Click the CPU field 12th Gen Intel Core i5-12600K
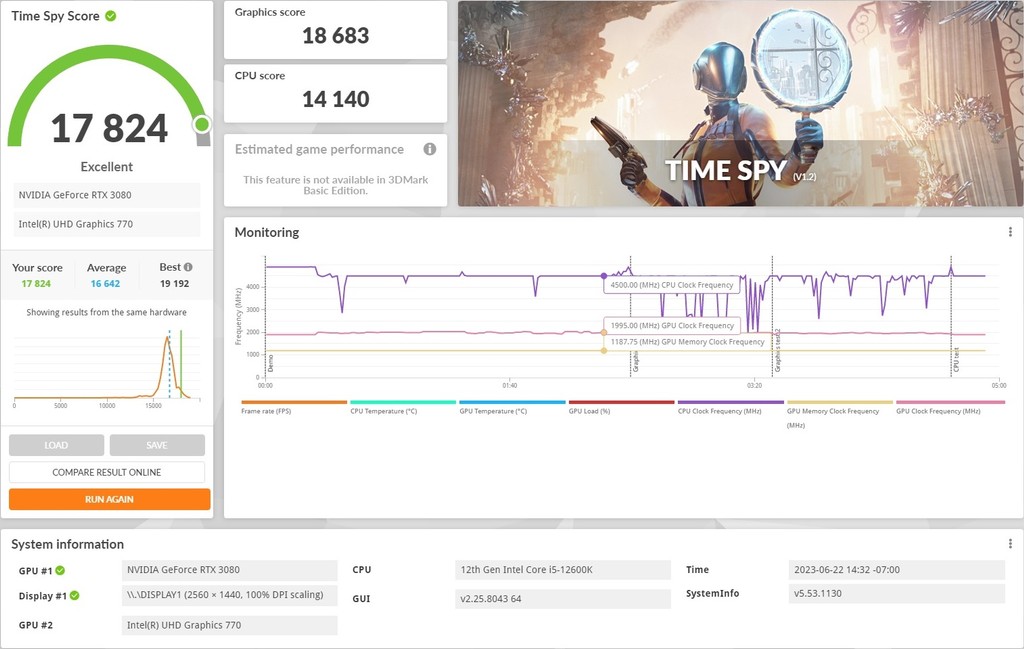1024x649 pixels. point(562,570)
